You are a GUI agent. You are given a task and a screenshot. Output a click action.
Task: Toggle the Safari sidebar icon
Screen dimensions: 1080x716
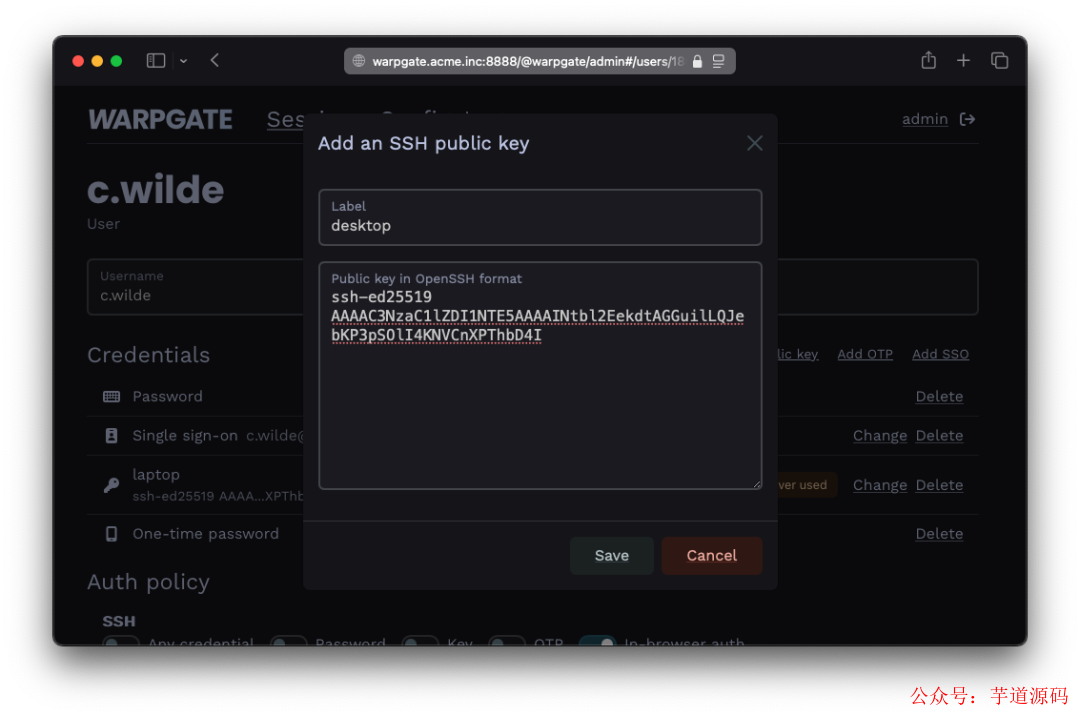[x=156, y=61]
